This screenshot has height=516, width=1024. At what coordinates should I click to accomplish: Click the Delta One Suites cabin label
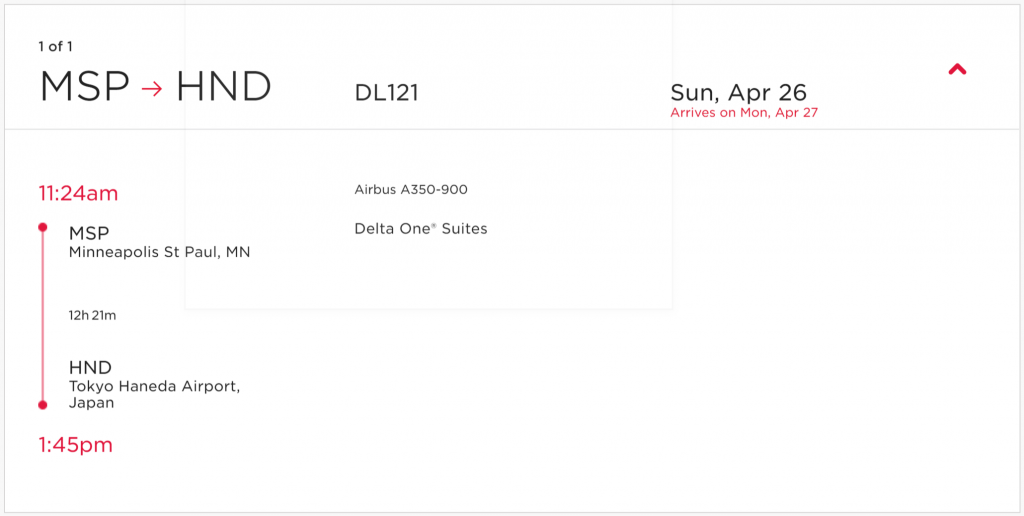tap(421, 229)
